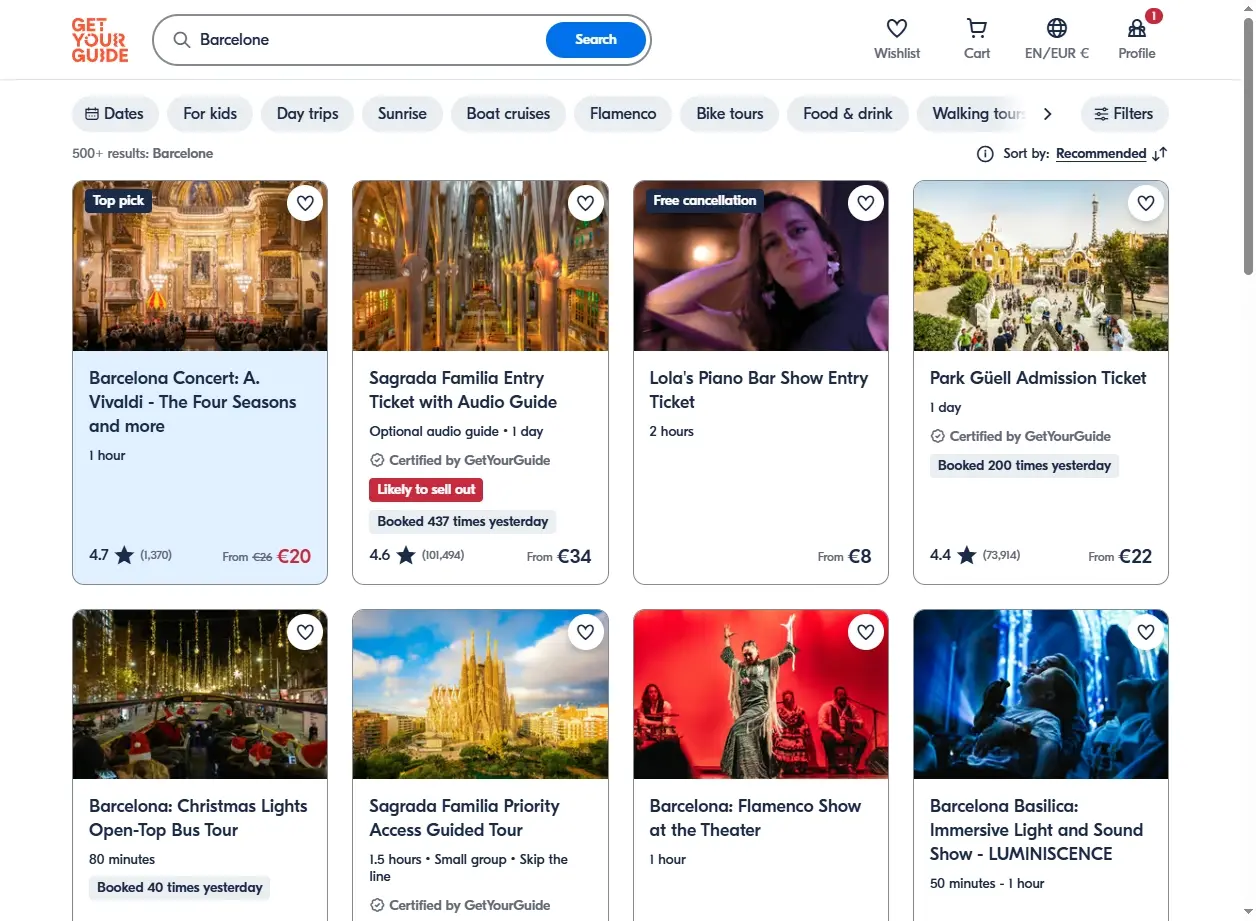The height and width of the screenshot is (921, 1256).
Task: Click star rating of Sagrada Familia Entry Ticket
Action: (406, 555)
